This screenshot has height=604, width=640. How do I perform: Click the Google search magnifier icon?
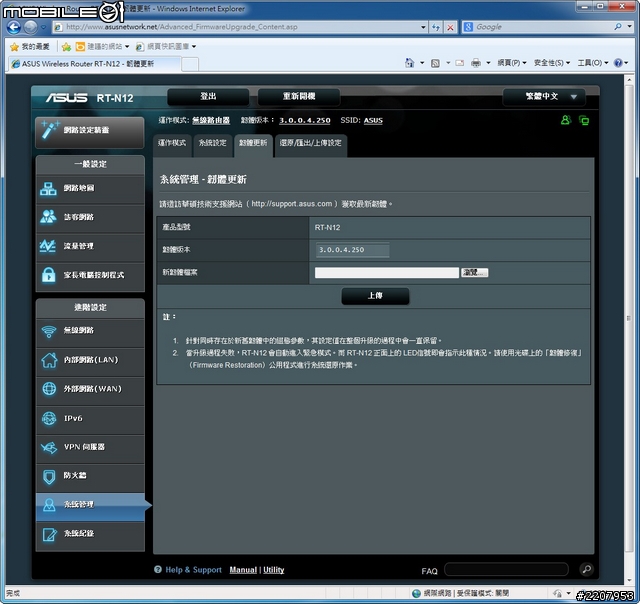[618, 27]
